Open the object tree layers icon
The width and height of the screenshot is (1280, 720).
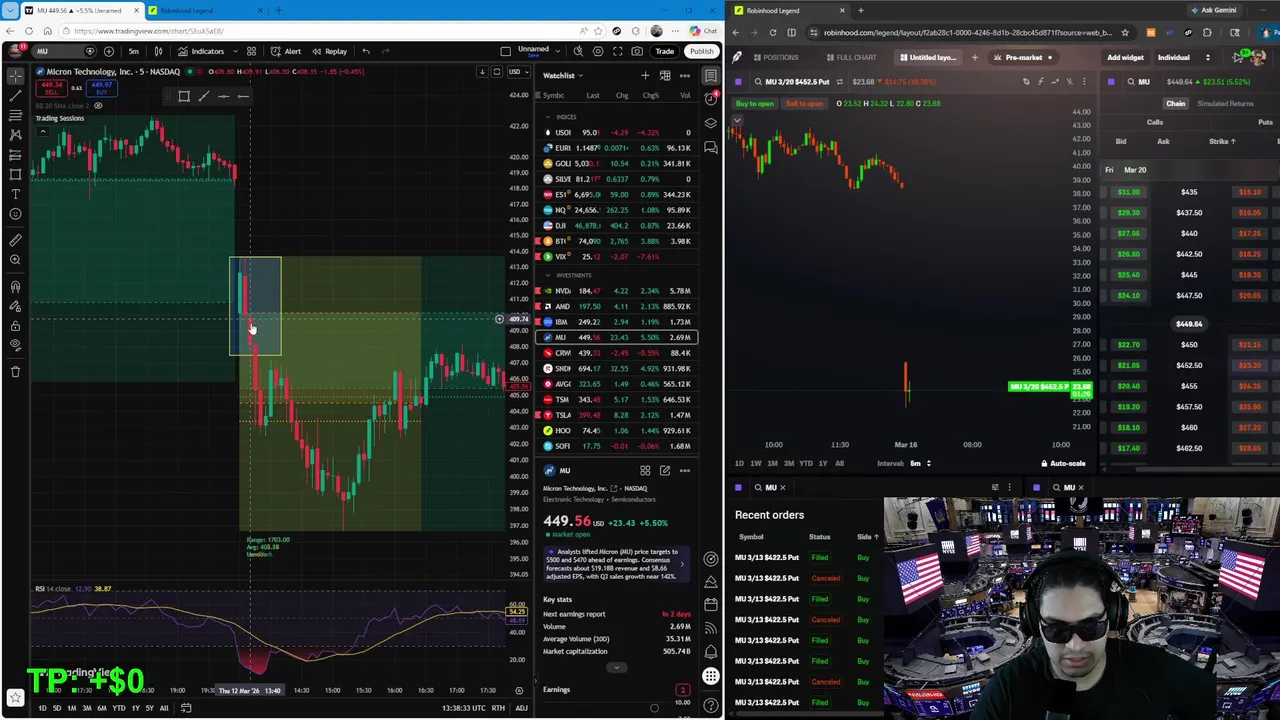[x=711, y=123]
